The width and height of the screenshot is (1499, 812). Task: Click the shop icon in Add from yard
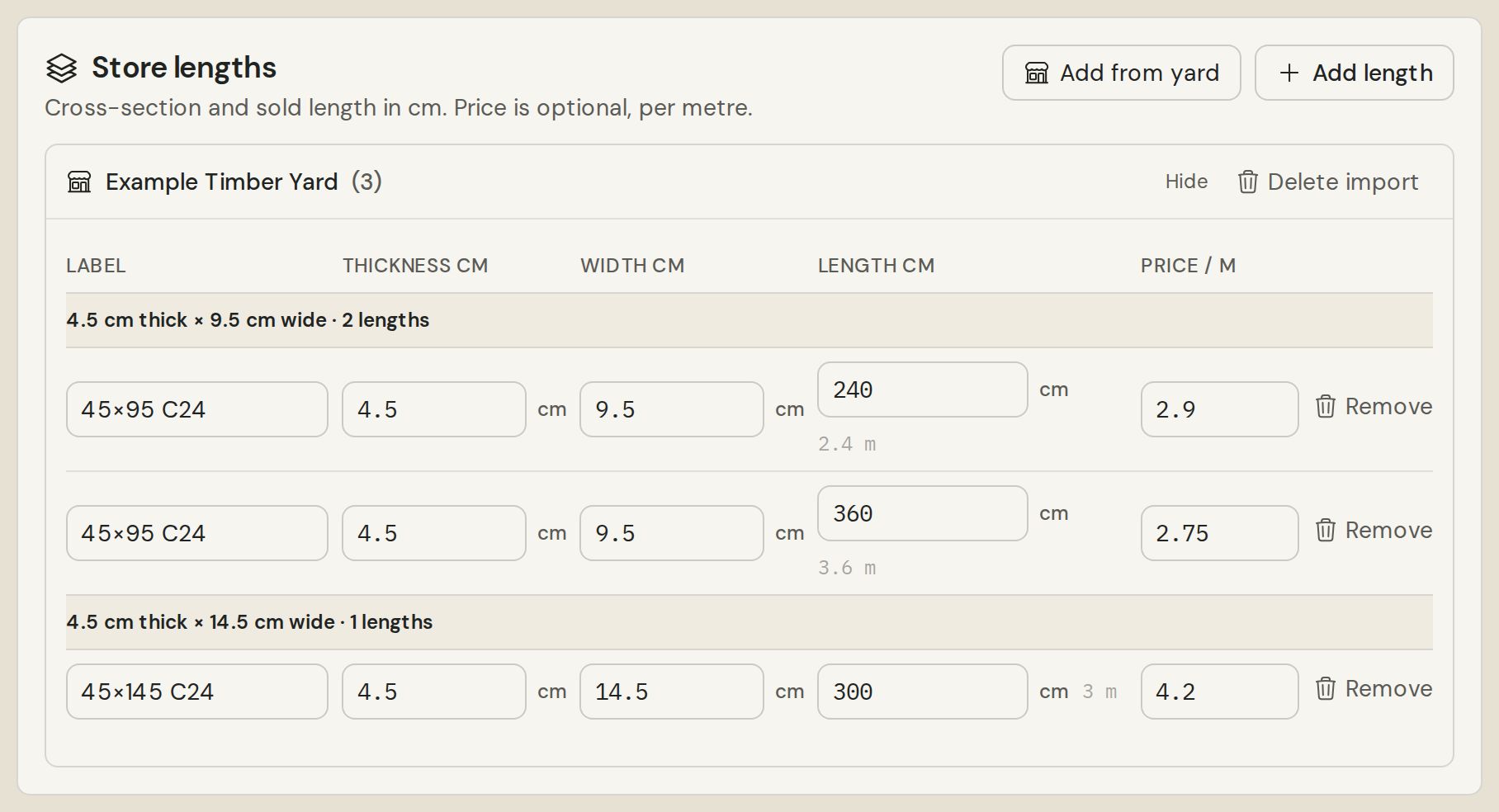click(1037, 73)
